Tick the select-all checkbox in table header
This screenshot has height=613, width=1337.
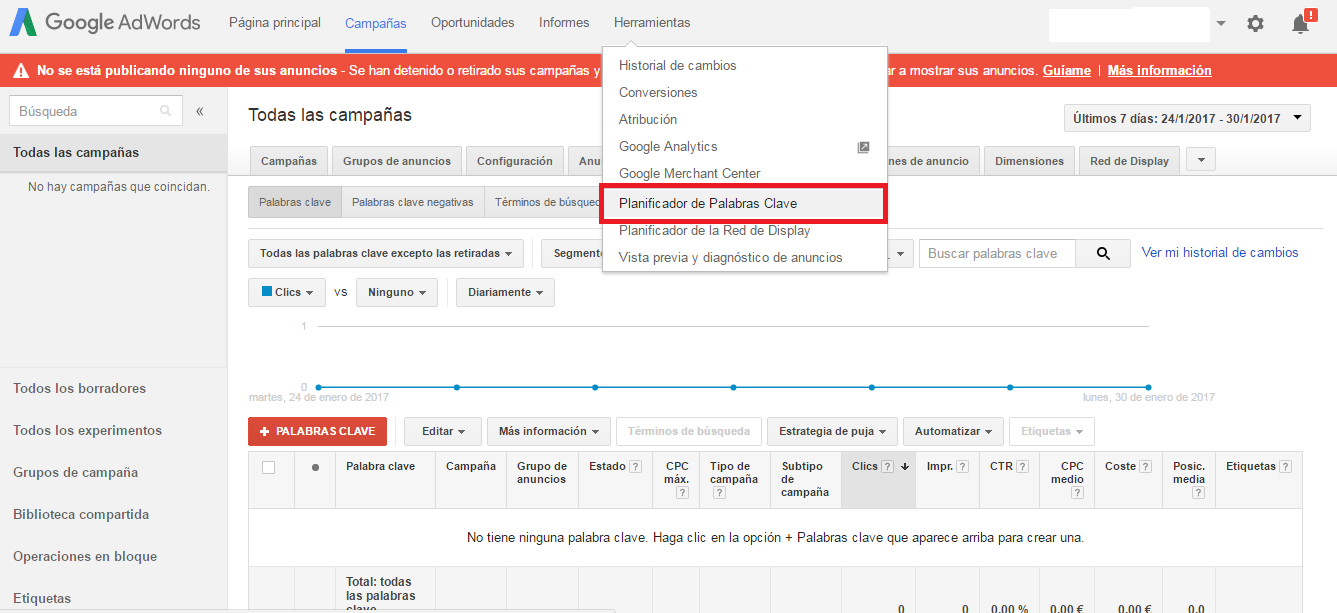[268, 467]
